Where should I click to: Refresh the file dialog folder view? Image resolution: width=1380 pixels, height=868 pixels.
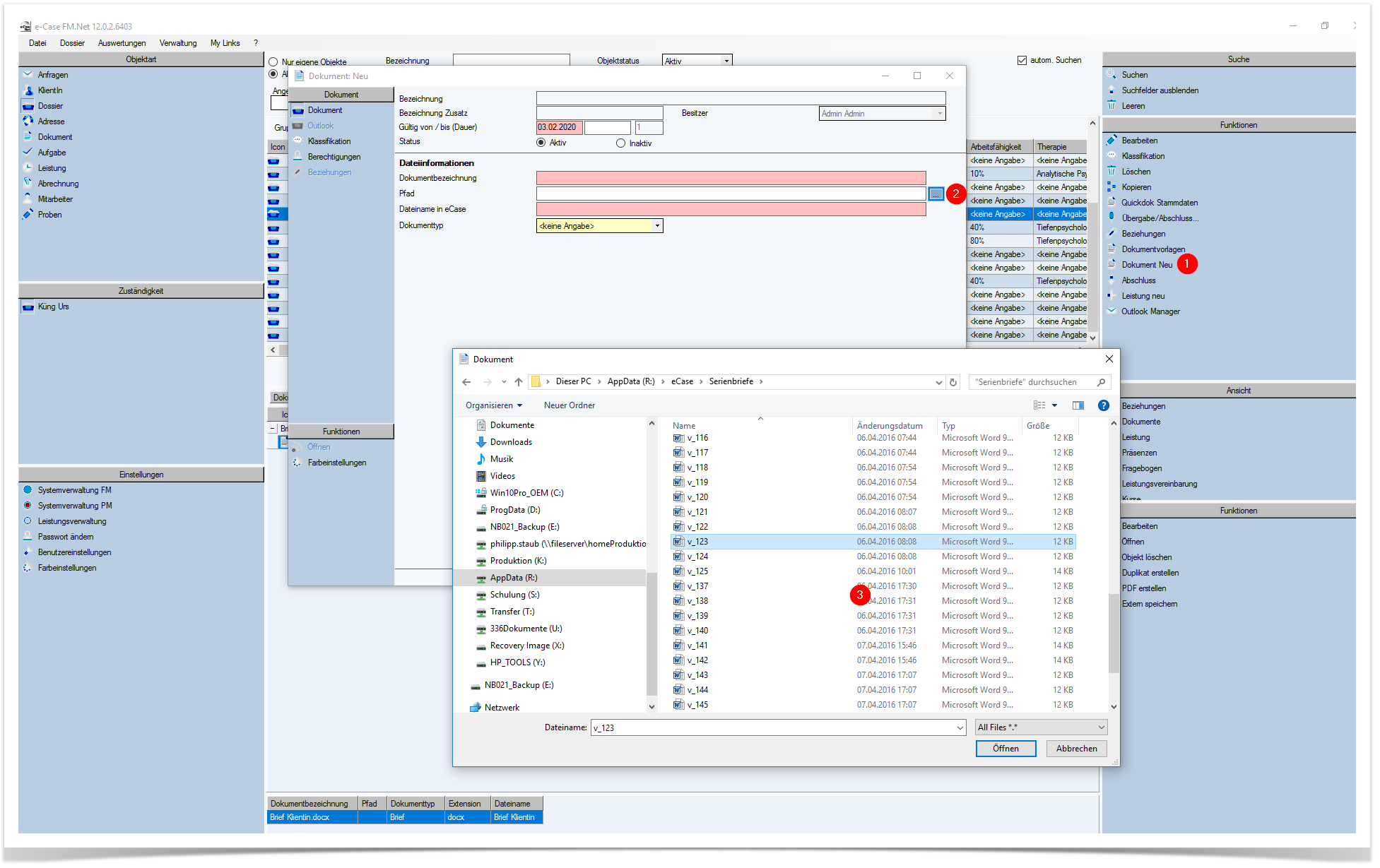click(x=953, y=382)
